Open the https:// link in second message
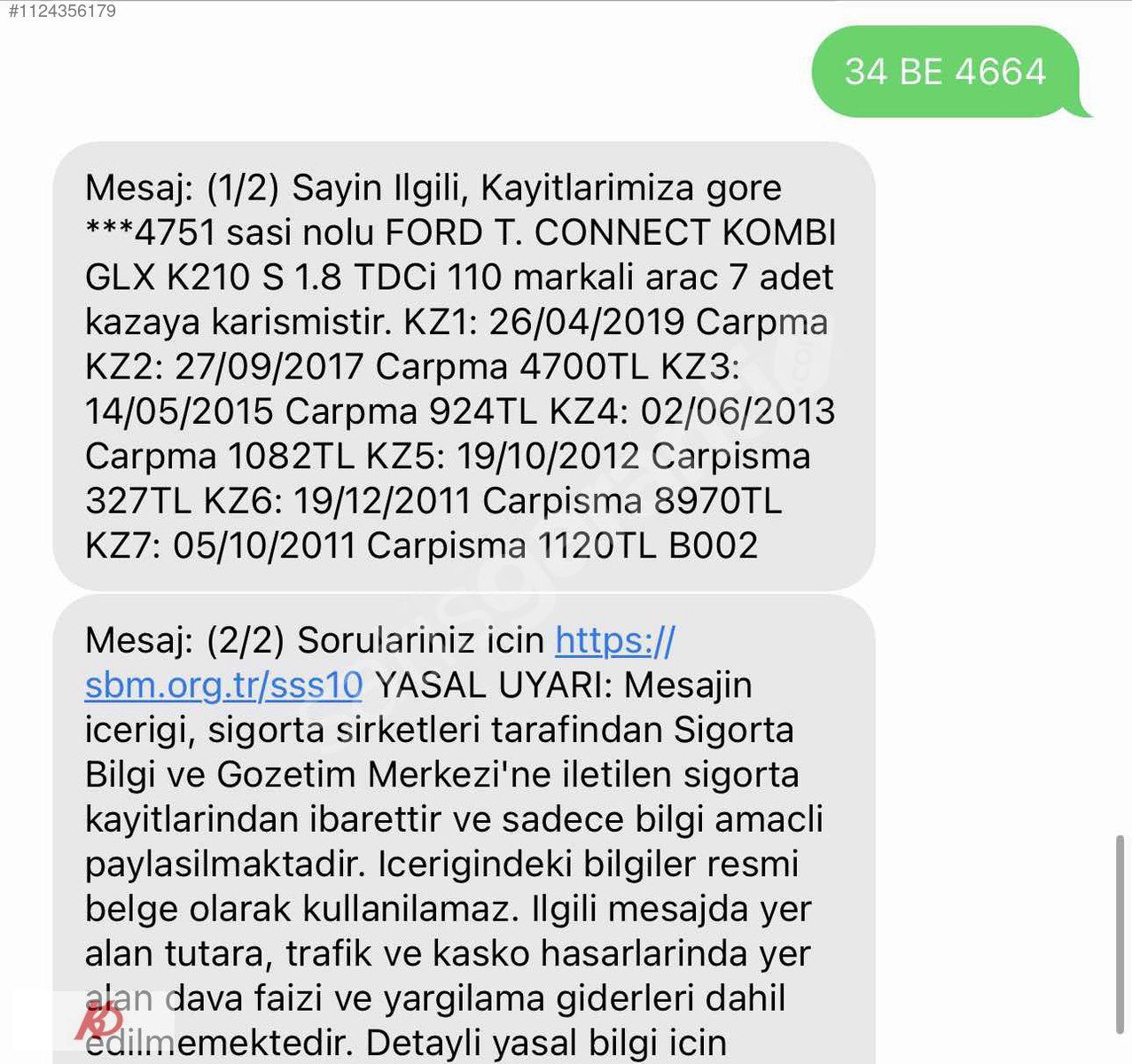The width and height of the screenshot is (1132, 1064). (615, 639)
